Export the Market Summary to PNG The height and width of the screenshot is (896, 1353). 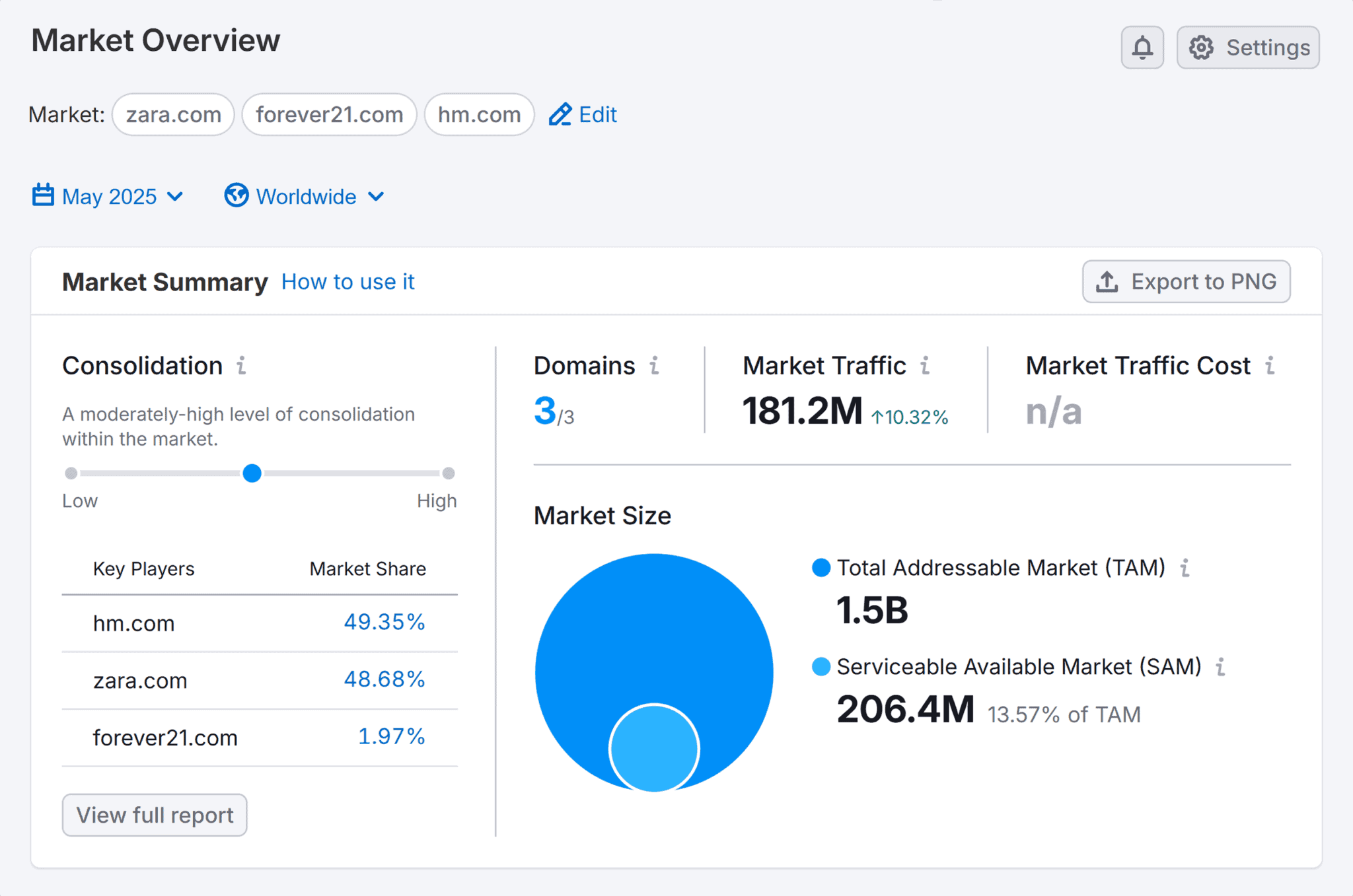[1186, 281]
